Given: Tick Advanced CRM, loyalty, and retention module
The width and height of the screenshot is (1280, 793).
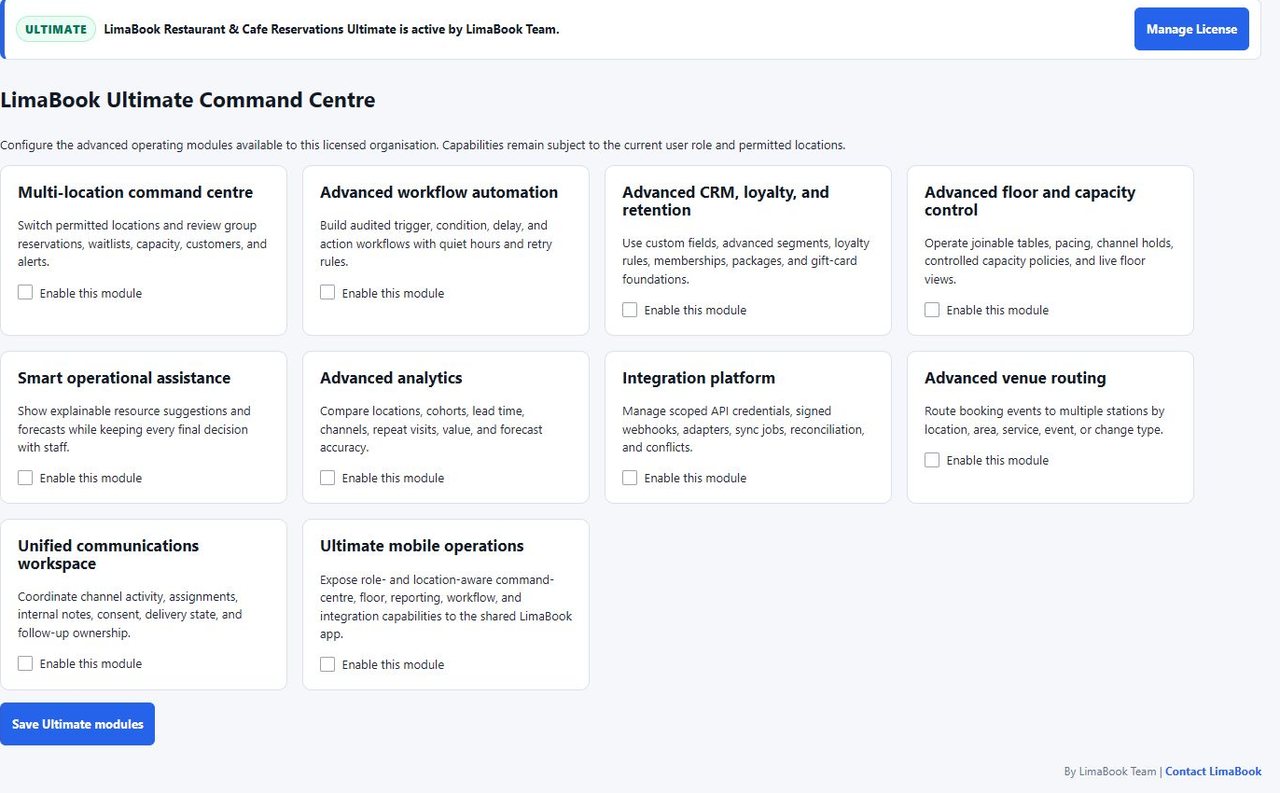Looking at the screenshot, I should coord(630,310).
